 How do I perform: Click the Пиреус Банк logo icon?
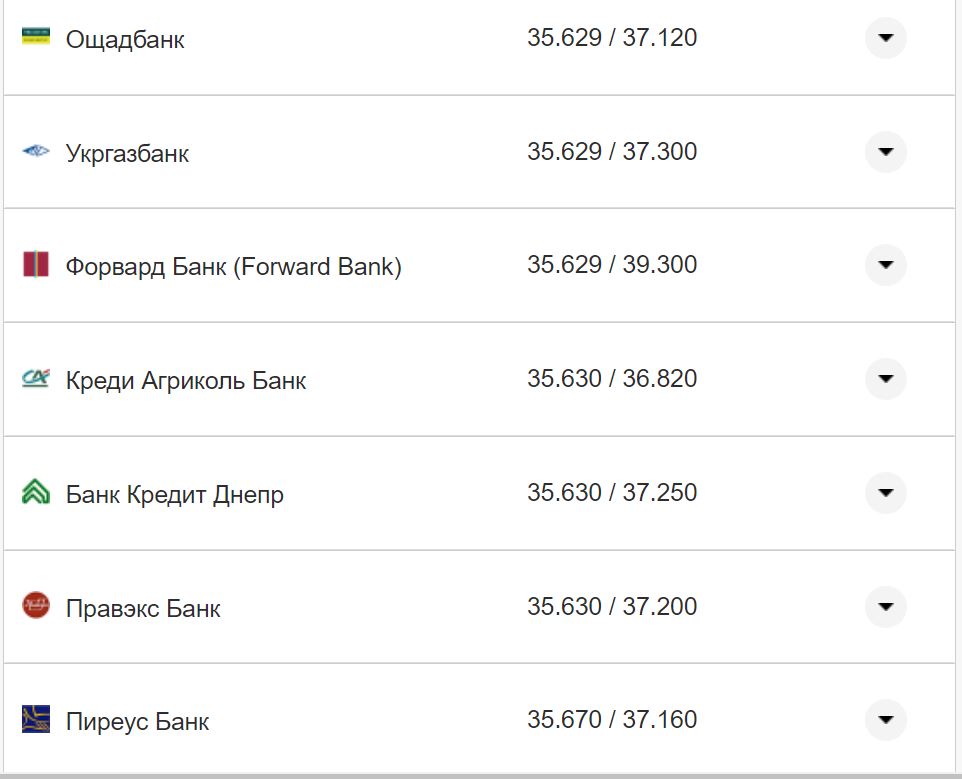[x=34, y=719]
